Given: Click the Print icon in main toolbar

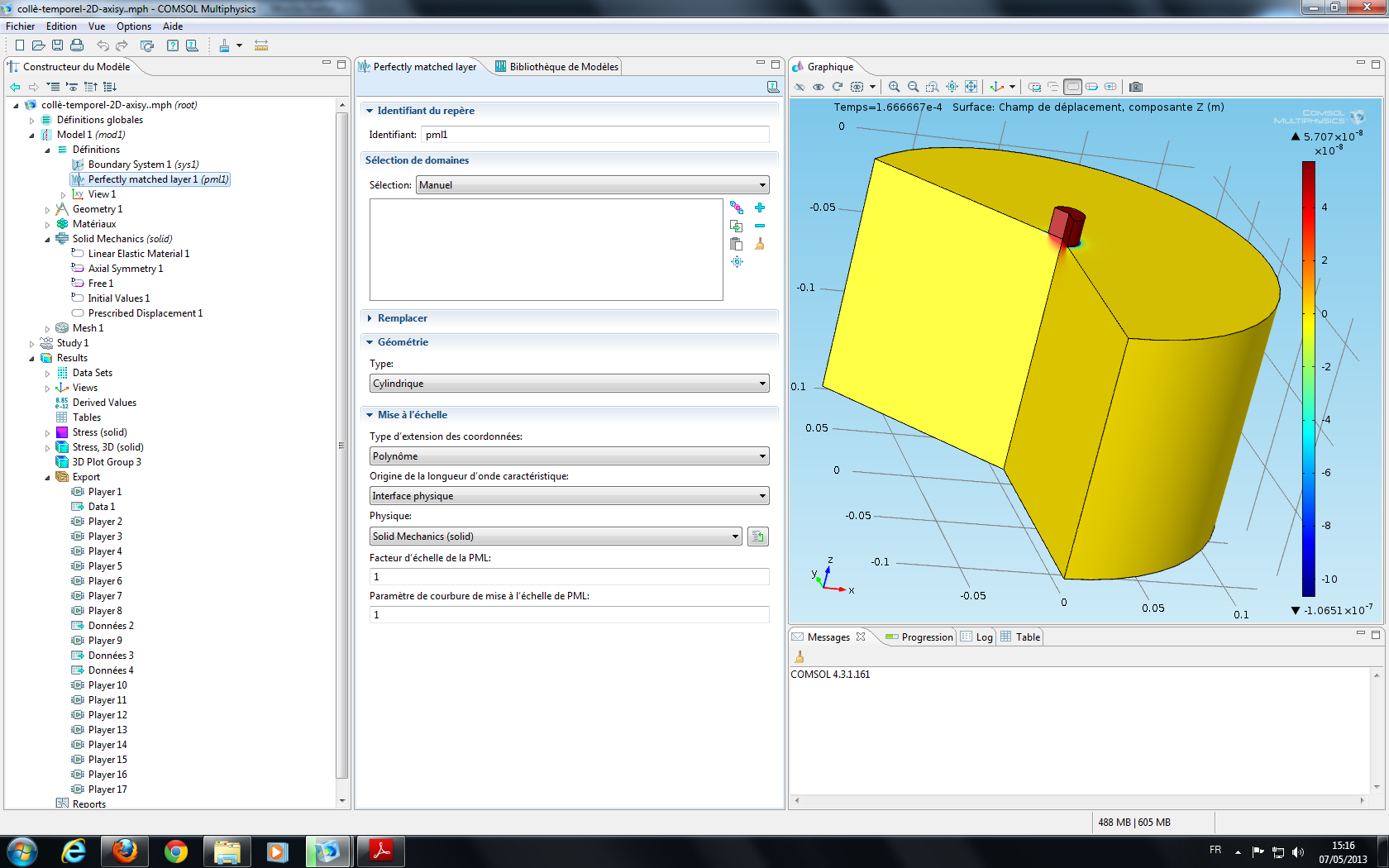Looking at the screenshot, I should pos(77,45).
